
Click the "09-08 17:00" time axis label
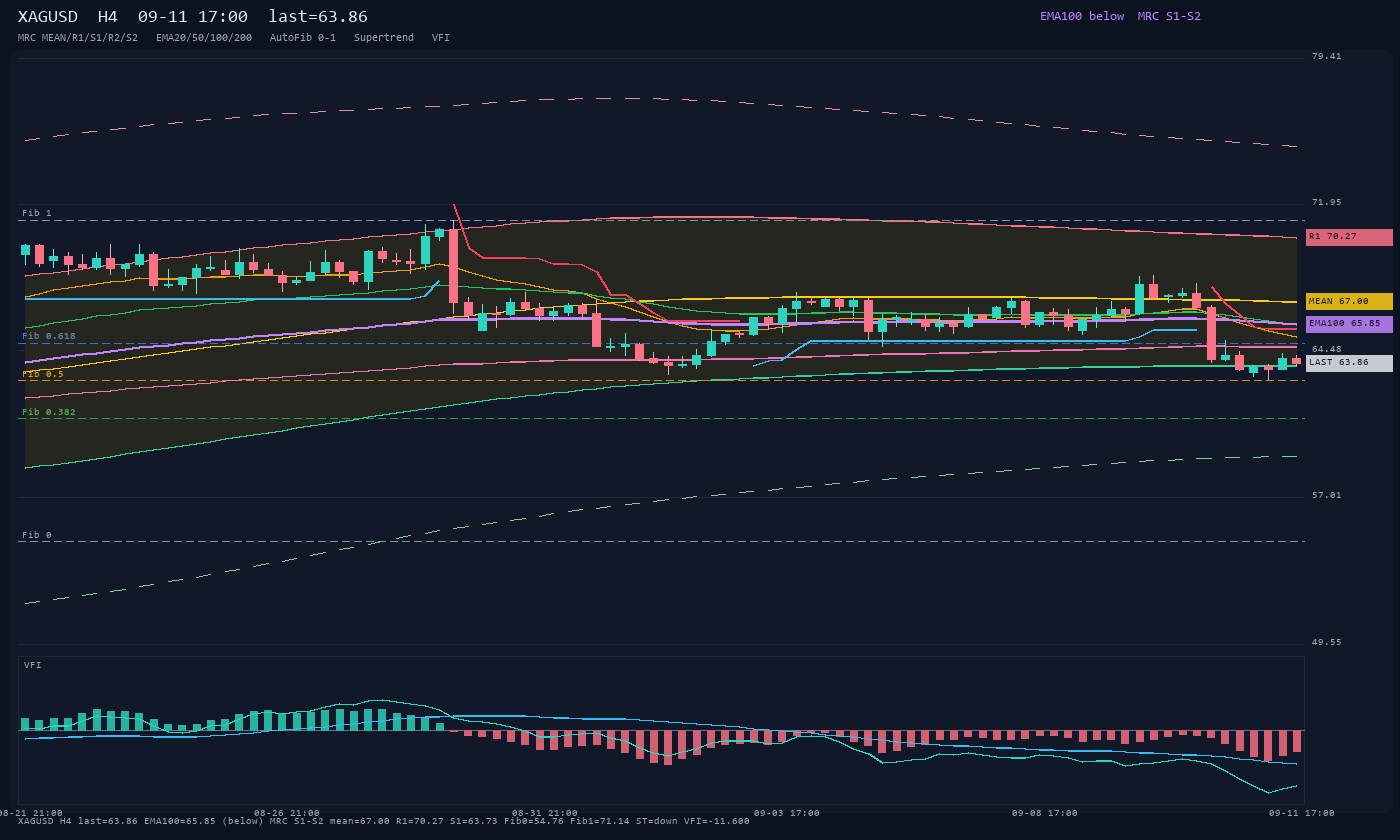click(1045, 813)
